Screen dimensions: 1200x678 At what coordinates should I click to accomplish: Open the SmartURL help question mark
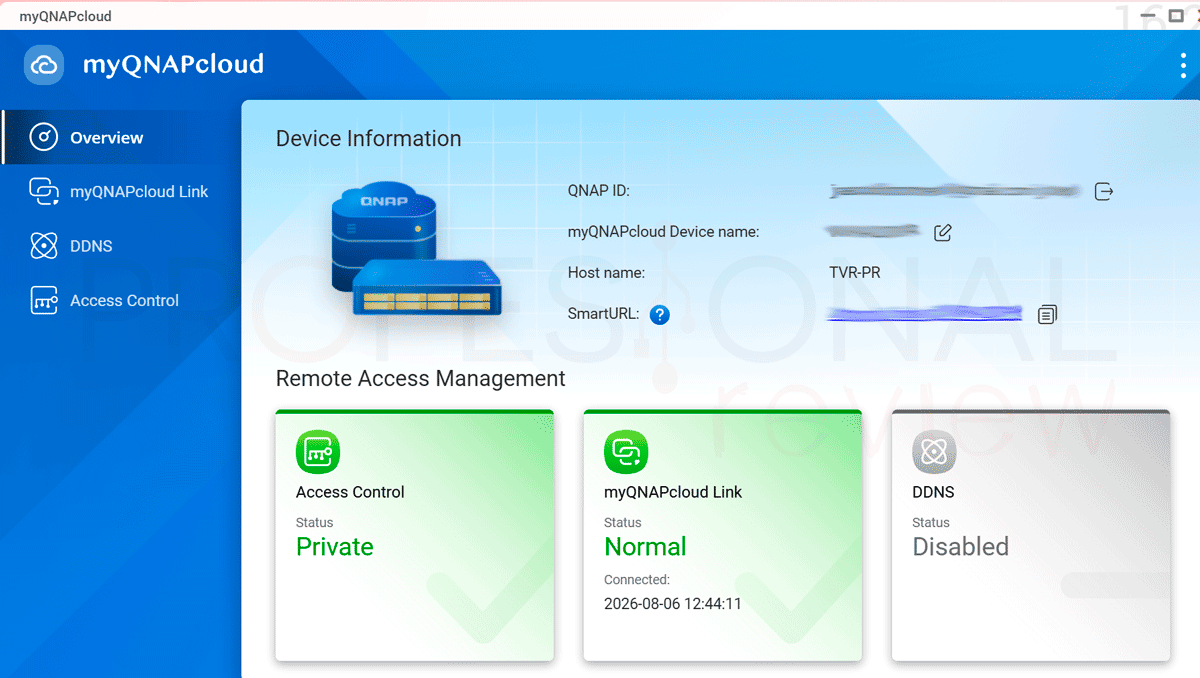tap(659, 315)
